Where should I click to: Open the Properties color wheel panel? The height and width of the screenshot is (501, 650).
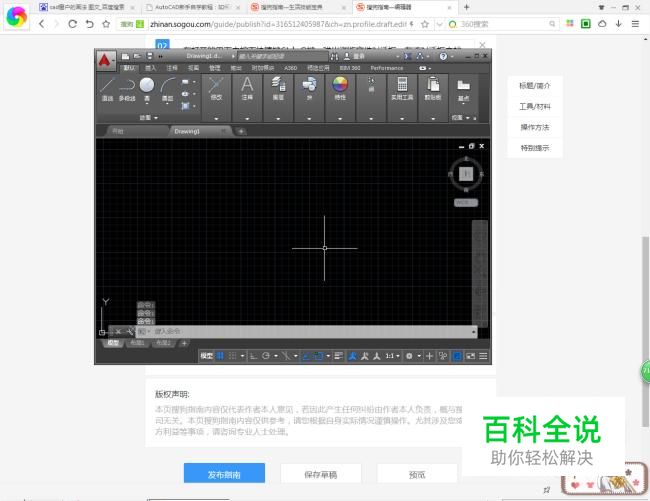coord(340,89)
